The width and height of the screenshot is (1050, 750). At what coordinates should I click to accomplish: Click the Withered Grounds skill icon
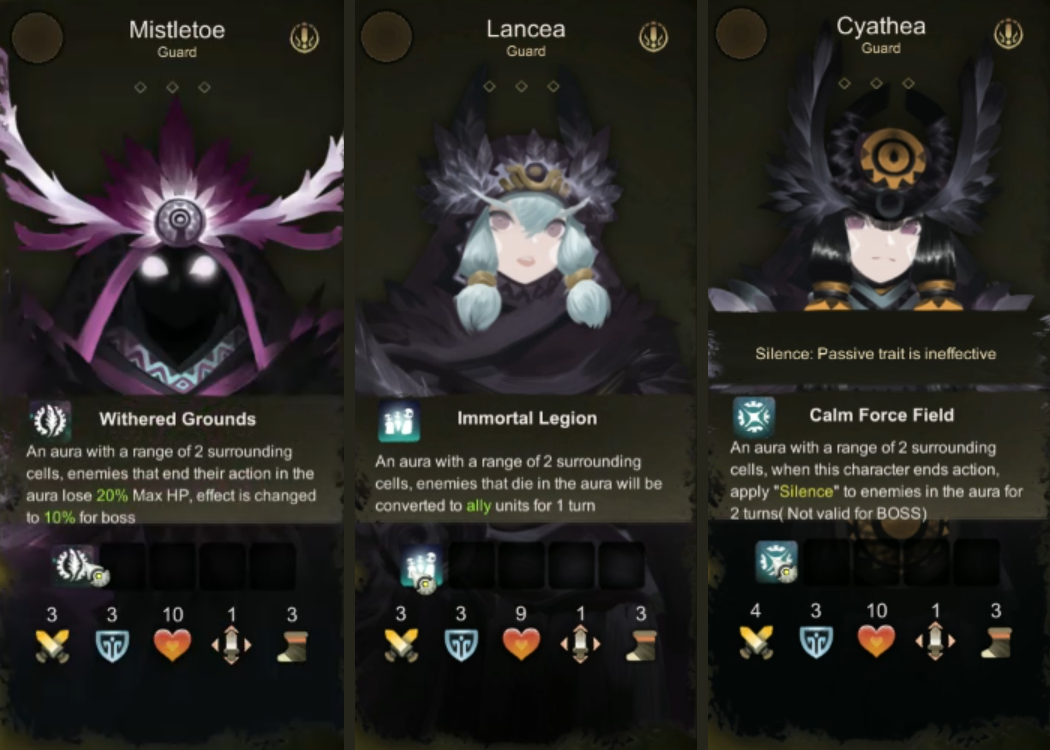[x=50, y=421]
